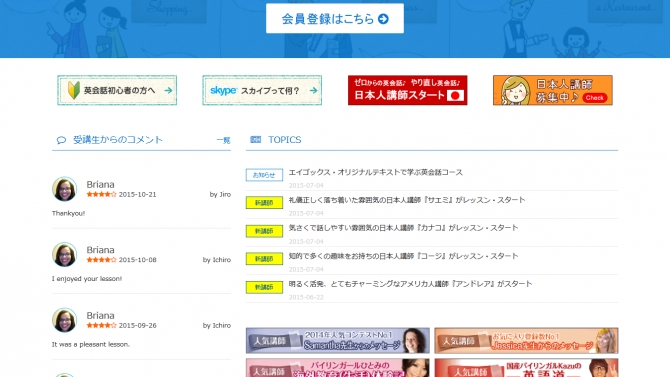
Task: Open the バイリンガールひとみ banner
Action: coord(338,368)
